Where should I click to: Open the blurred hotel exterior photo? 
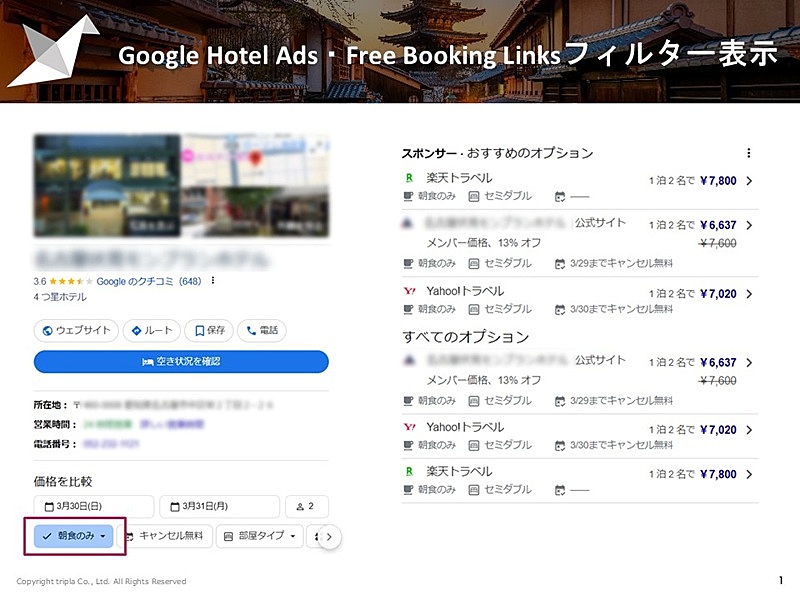(107, 186)
